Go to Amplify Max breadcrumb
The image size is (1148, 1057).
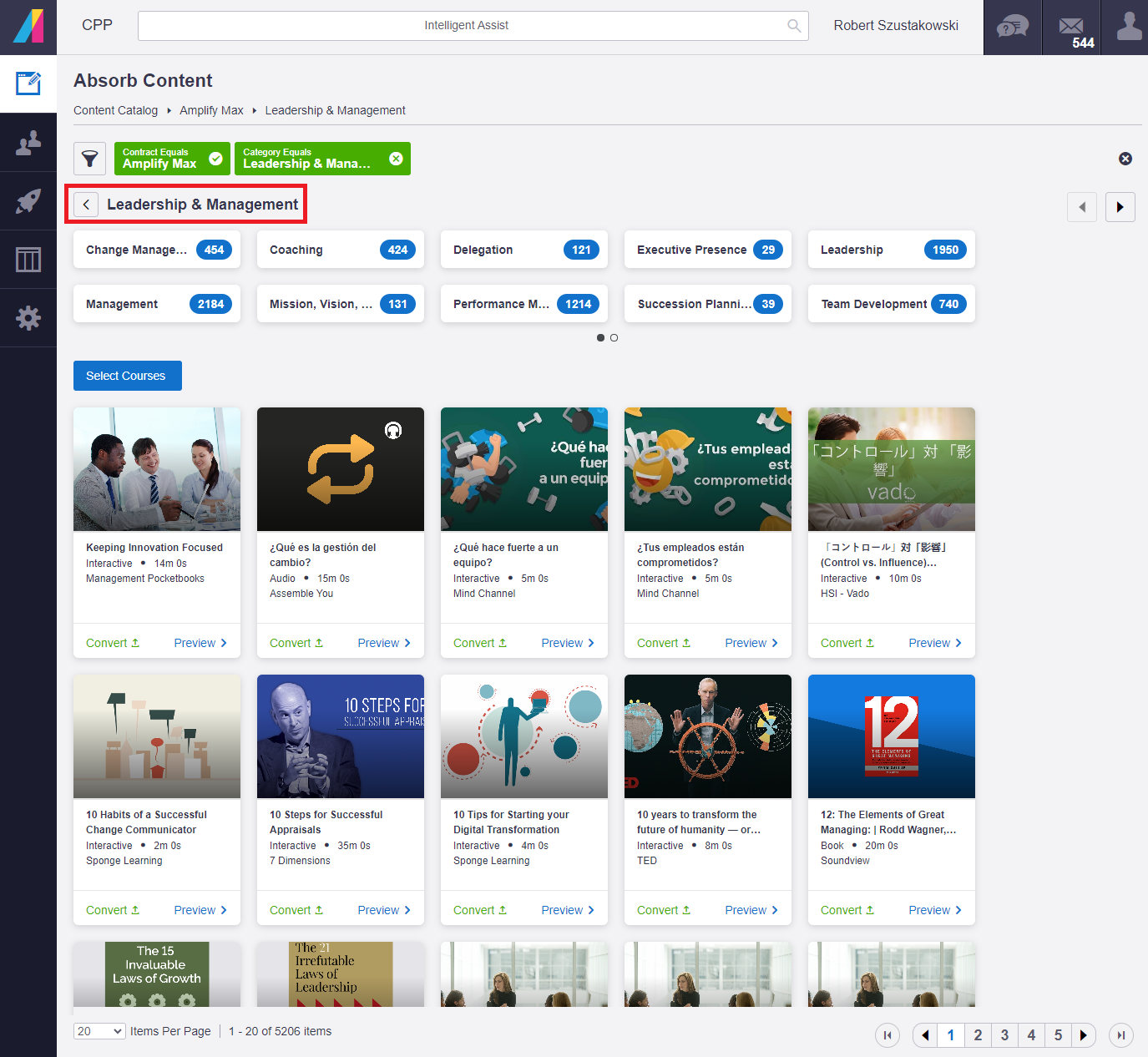coord(211,110)
